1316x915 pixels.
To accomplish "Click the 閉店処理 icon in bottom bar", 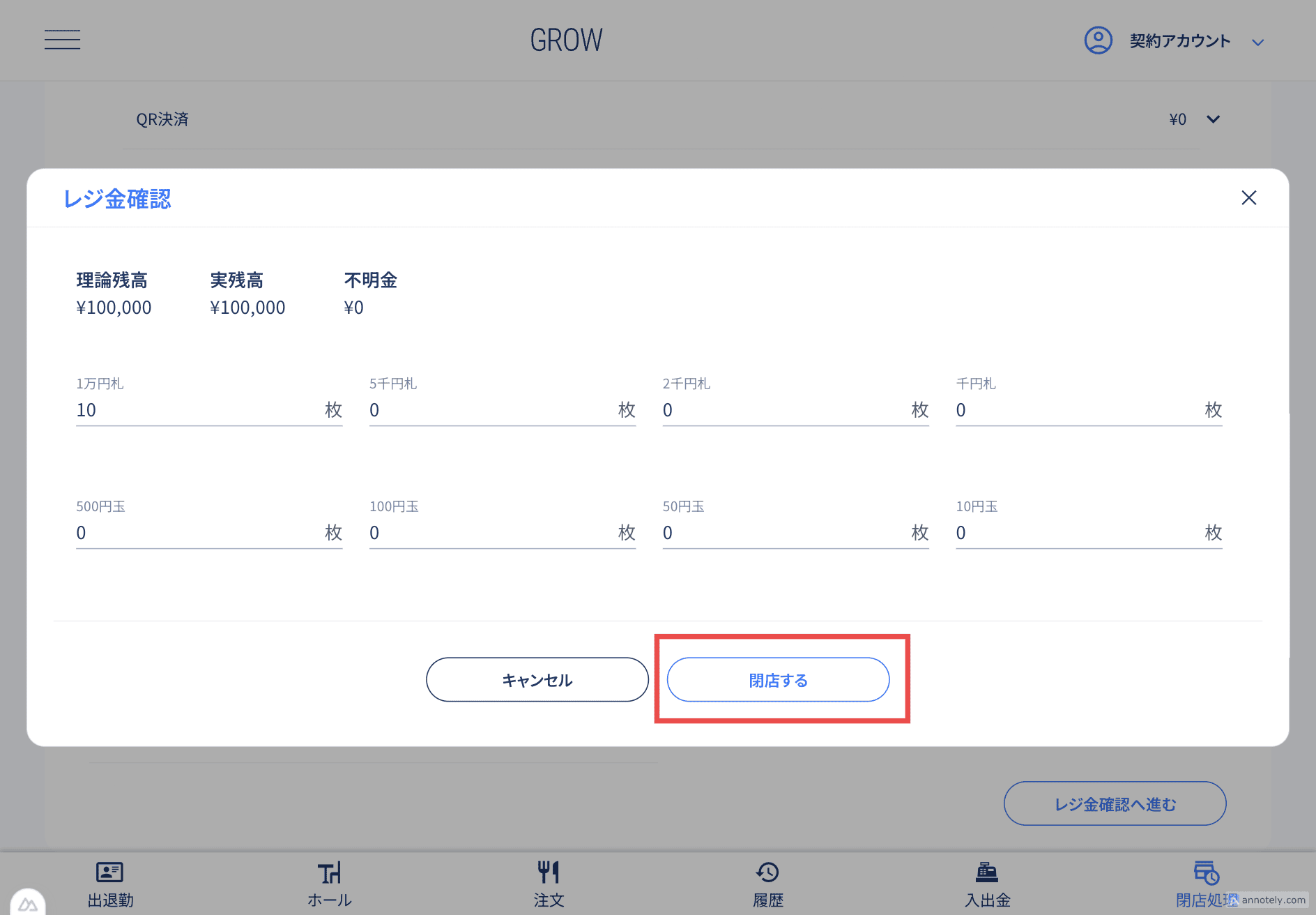I will 1206,872.
